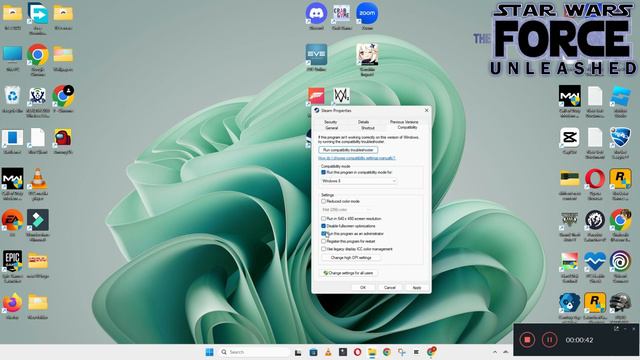The width and height of the screenshot is (640, 360).
Task: Toggle Run this program in compatibility mode
Action: 323,172
